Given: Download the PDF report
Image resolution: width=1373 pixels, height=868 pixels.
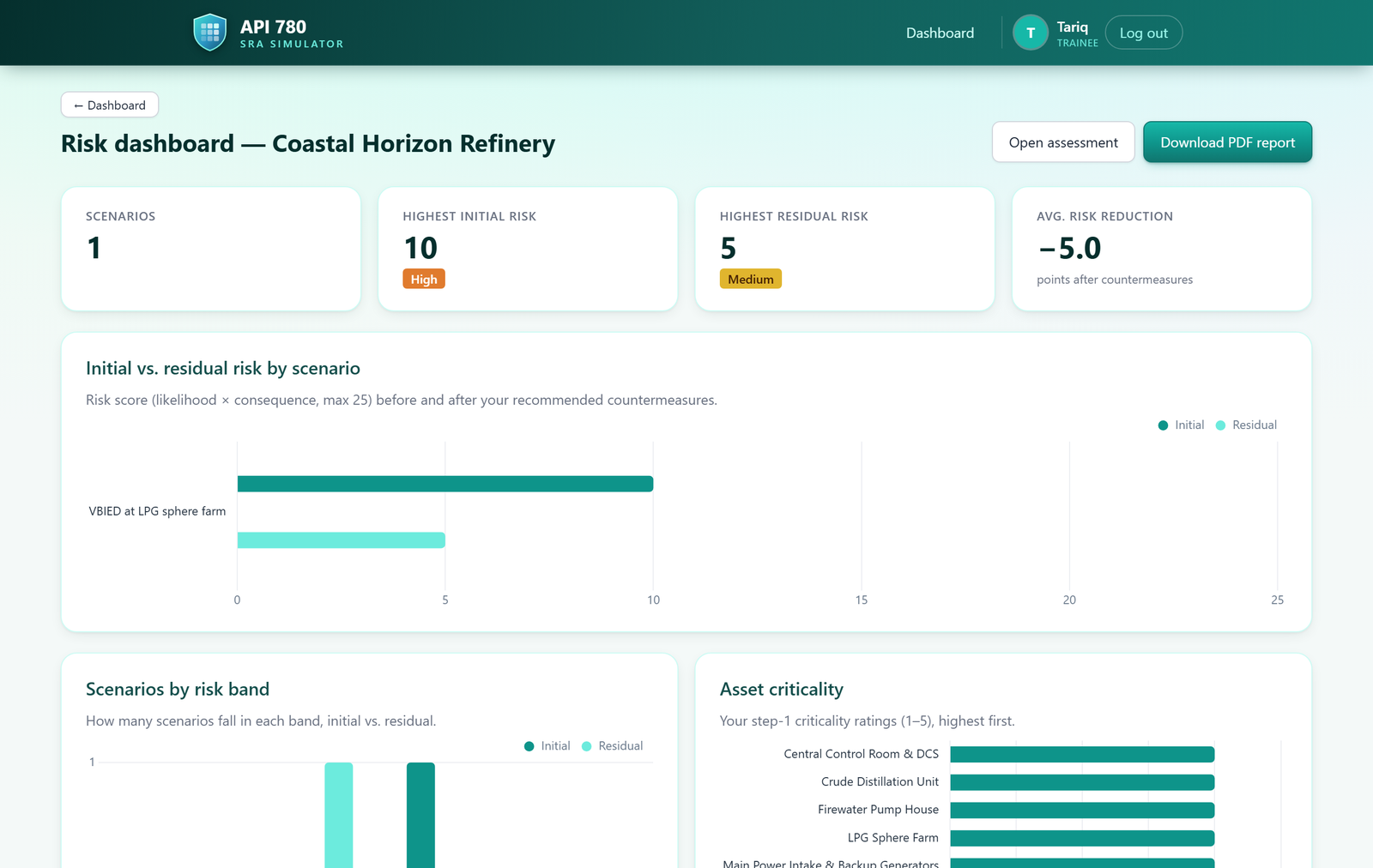Looking at the screenshot, I should [1227, 142].
